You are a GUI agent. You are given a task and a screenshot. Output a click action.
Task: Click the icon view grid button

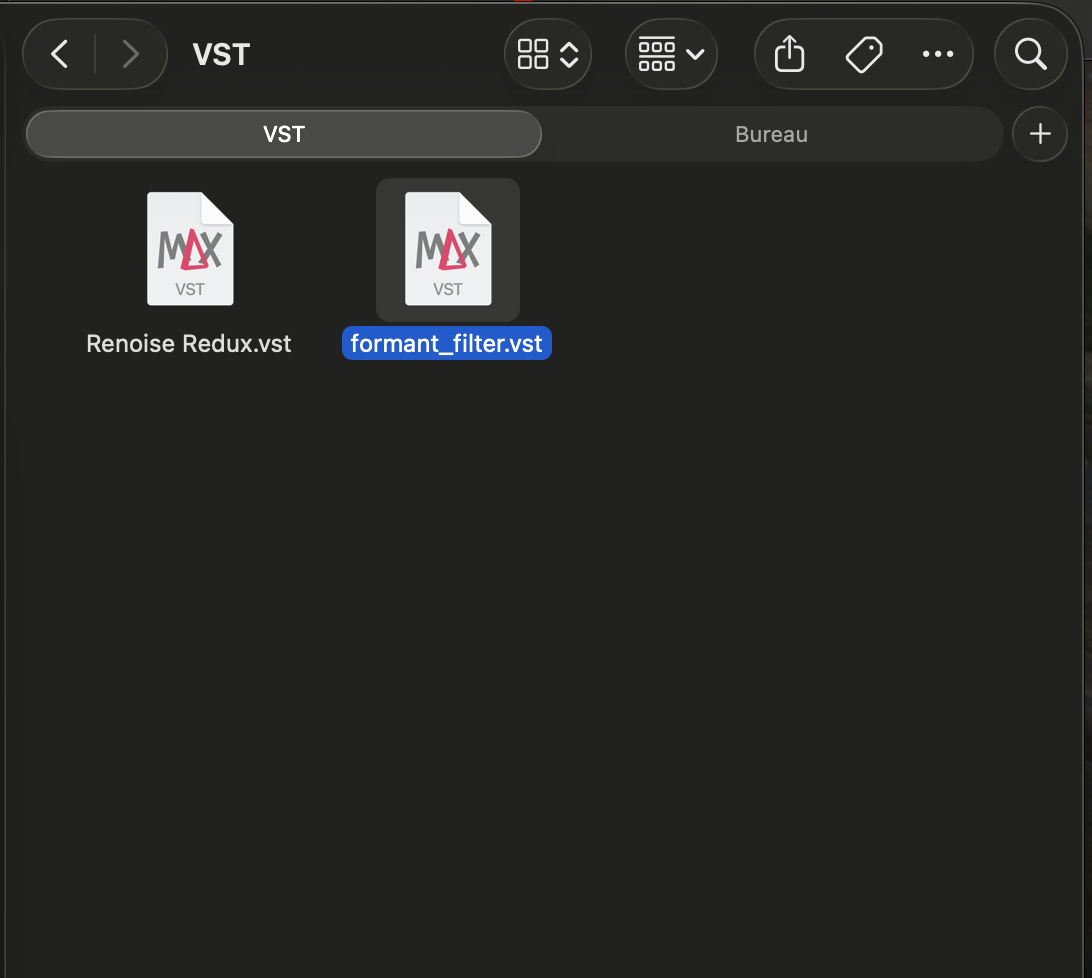pos(533,54)
